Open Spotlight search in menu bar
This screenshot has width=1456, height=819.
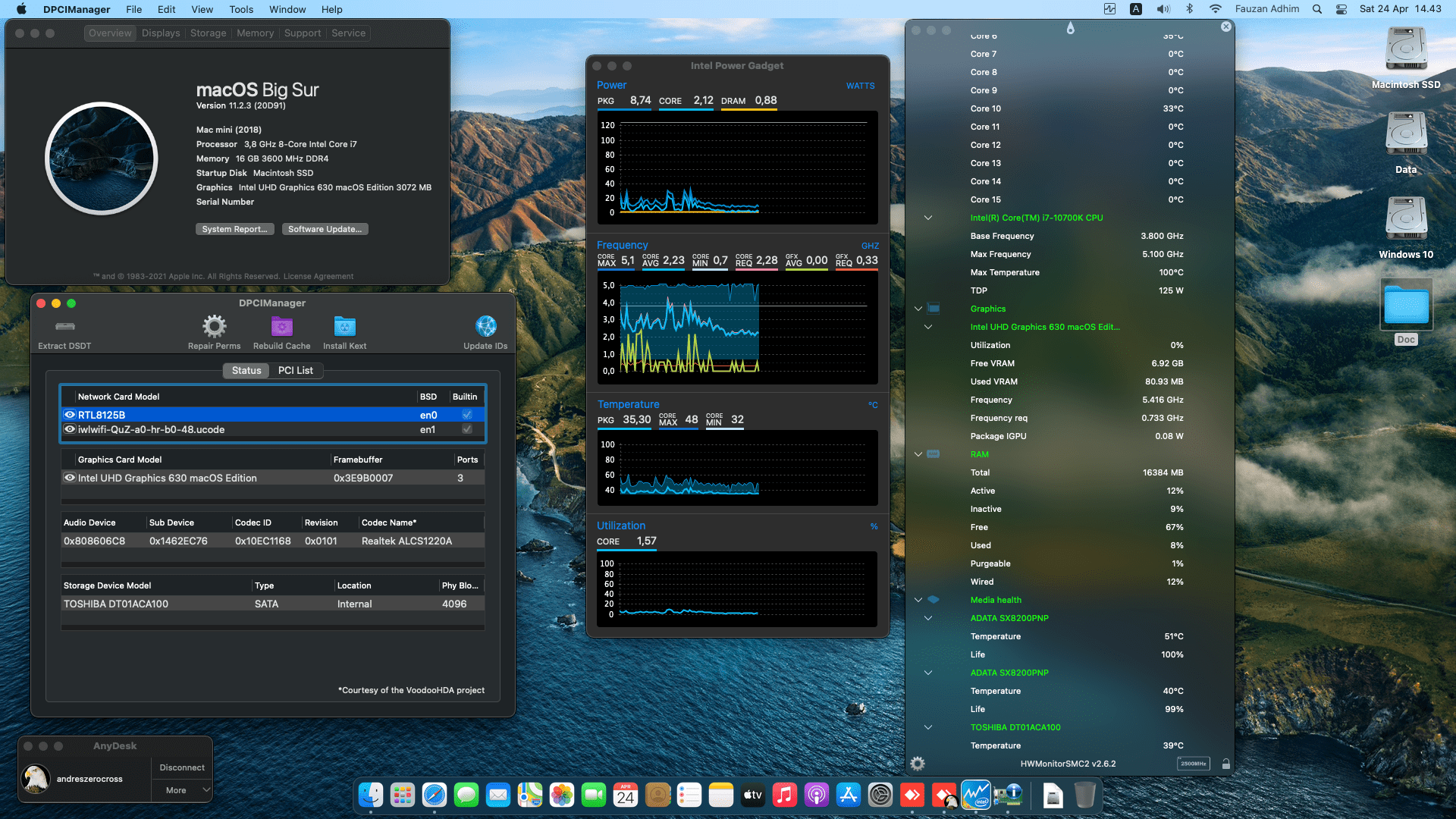click(1317, 9)
